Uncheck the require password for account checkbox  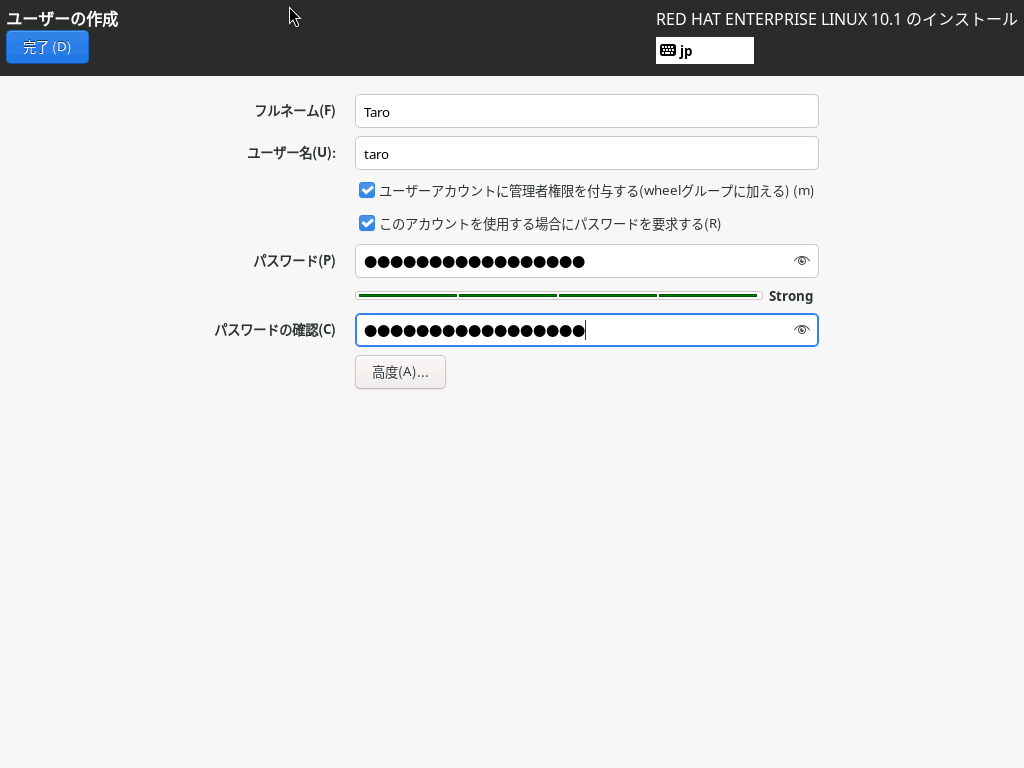(x=367, y=224)
